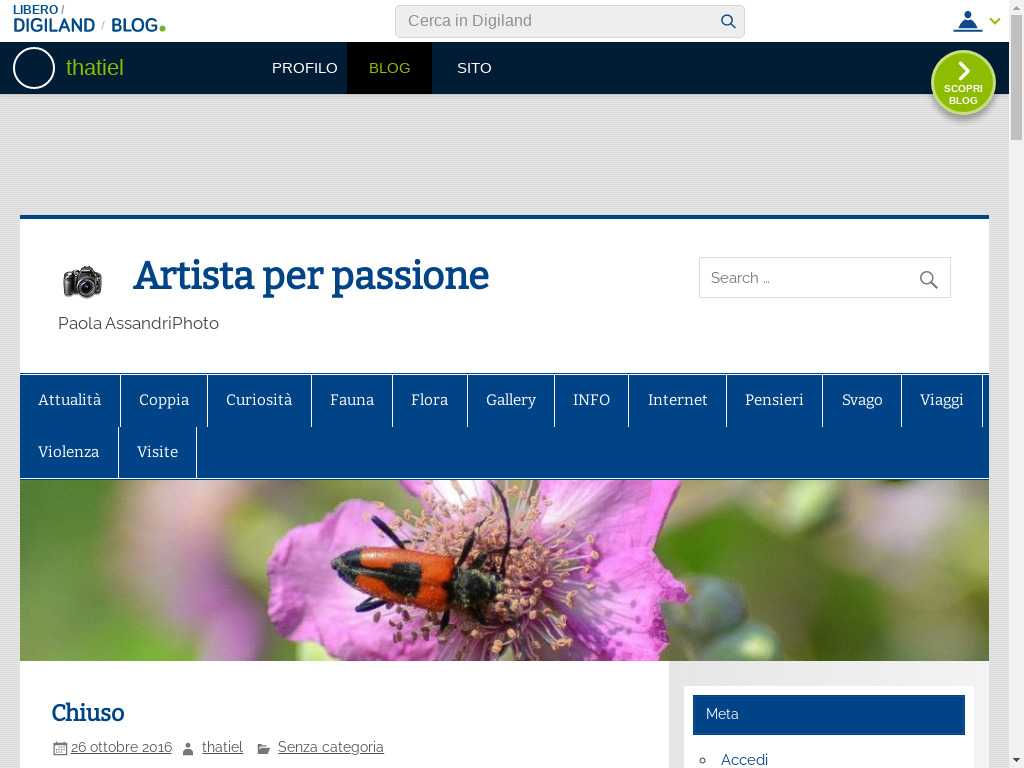Click the blog search magnifier icon

click(928, 279)
